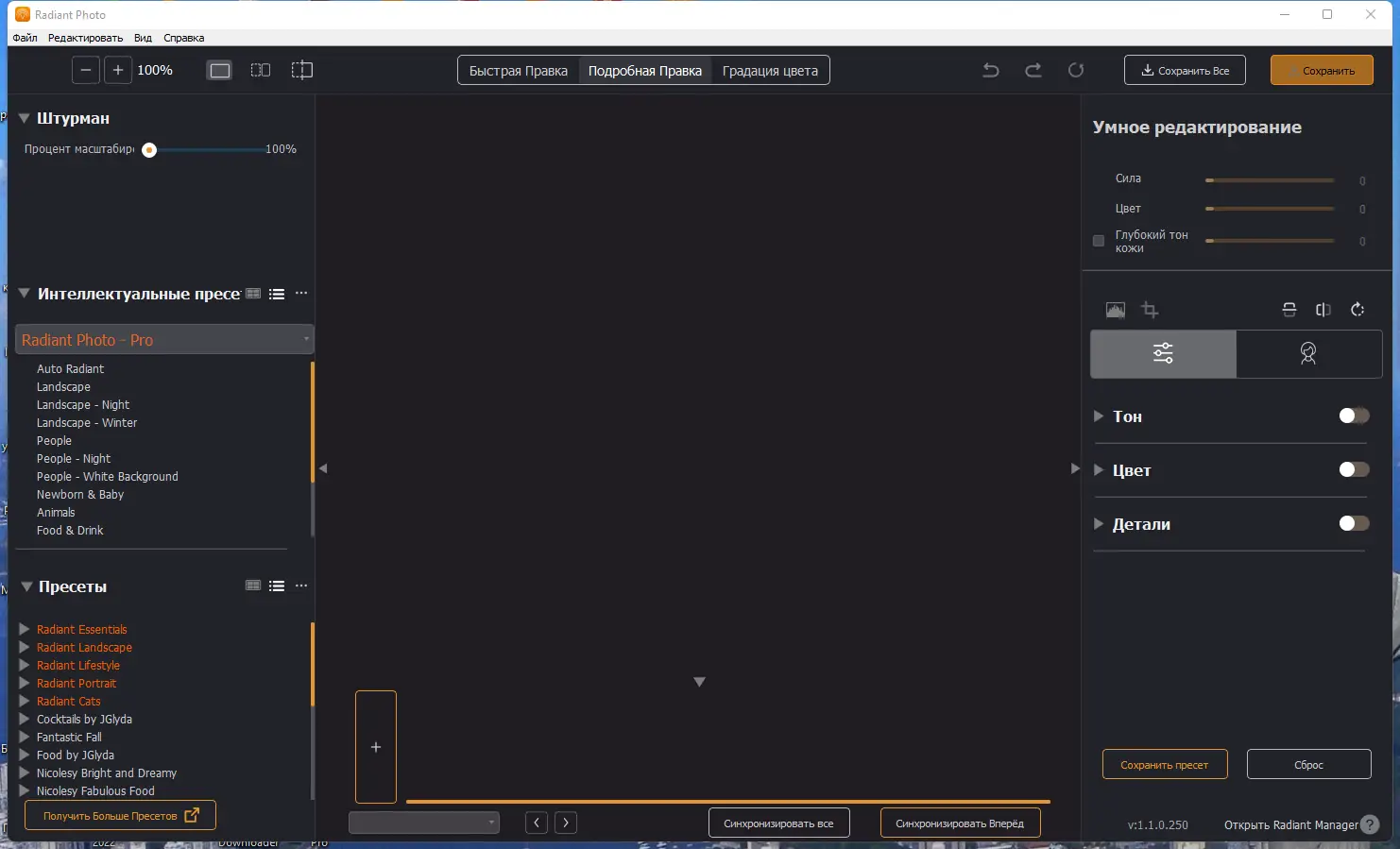Open the Вид menu
The height and width of the screenshot is (849, 1400).
click(x=143, y=38)
